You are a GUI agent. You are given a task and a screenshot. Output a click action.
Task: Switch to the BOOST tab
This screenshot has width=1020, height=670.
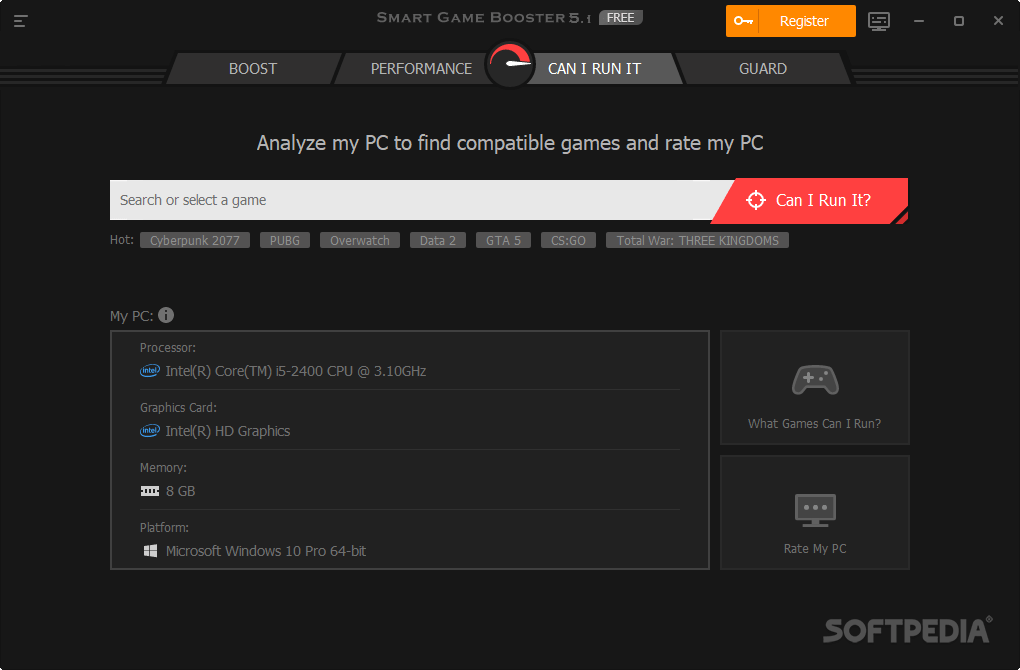pos(252,68)
